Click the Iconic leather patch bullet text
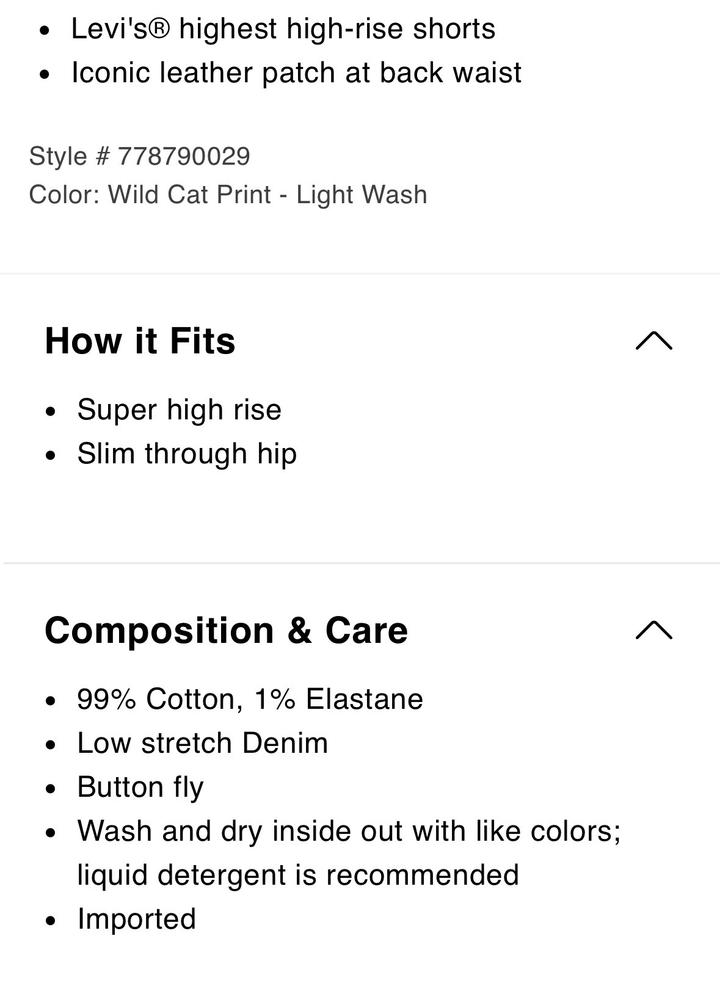720x992 pixels. [x=296, y=73]
